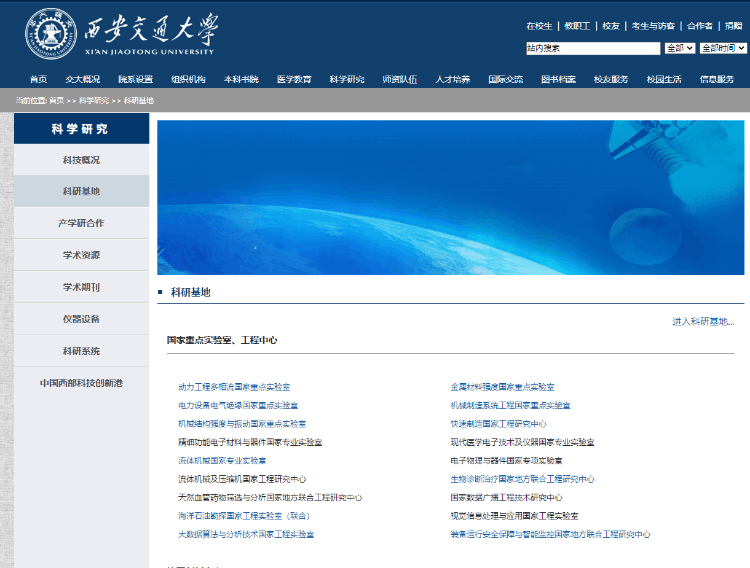The width and height of the screenshot is (750, 568).
Task: Open 电力设备电气绝缘国家重点实验室 link
Action: click(238, 405)
